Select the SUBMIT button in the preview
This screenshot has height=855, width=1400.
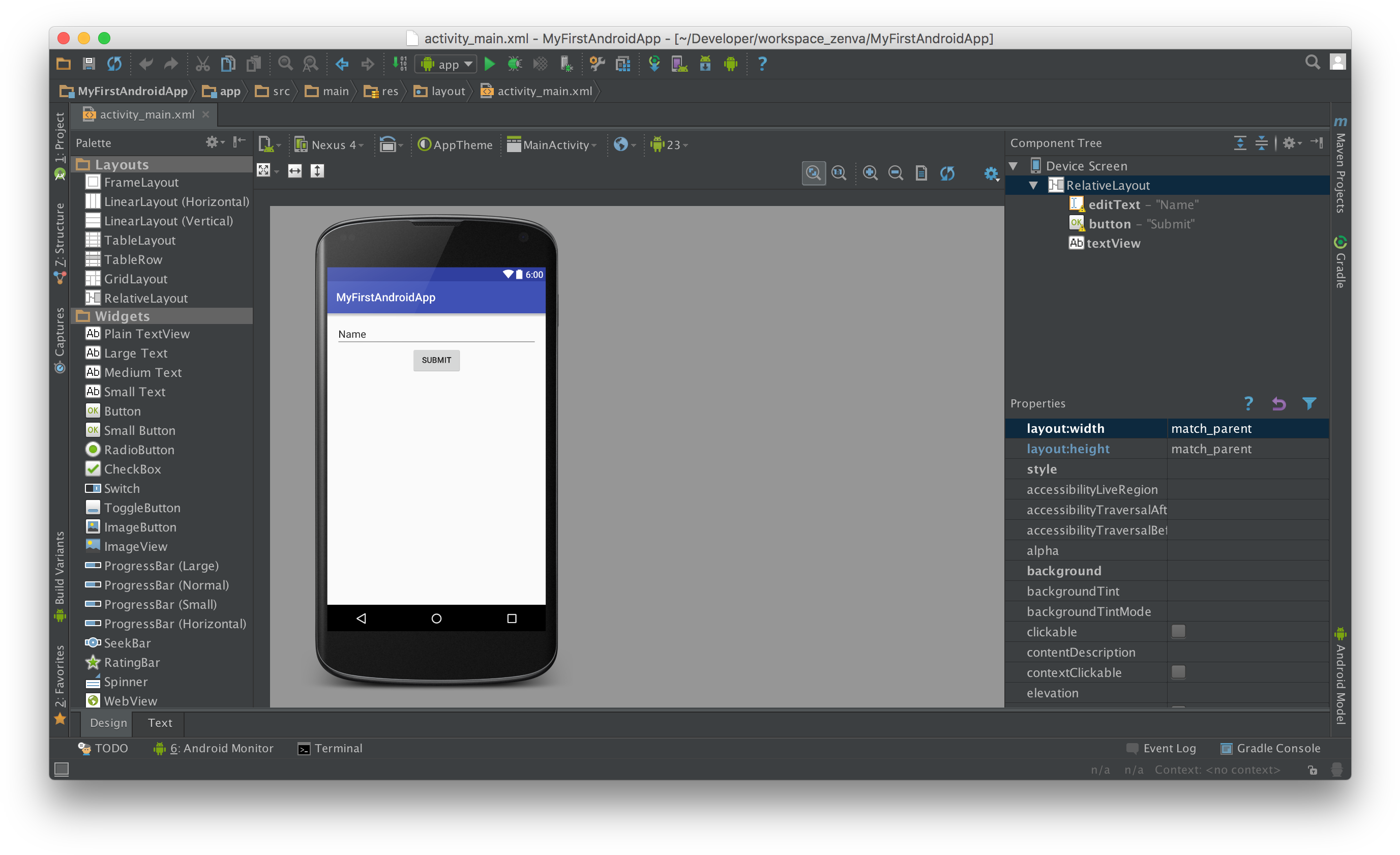tap(436, 360)
